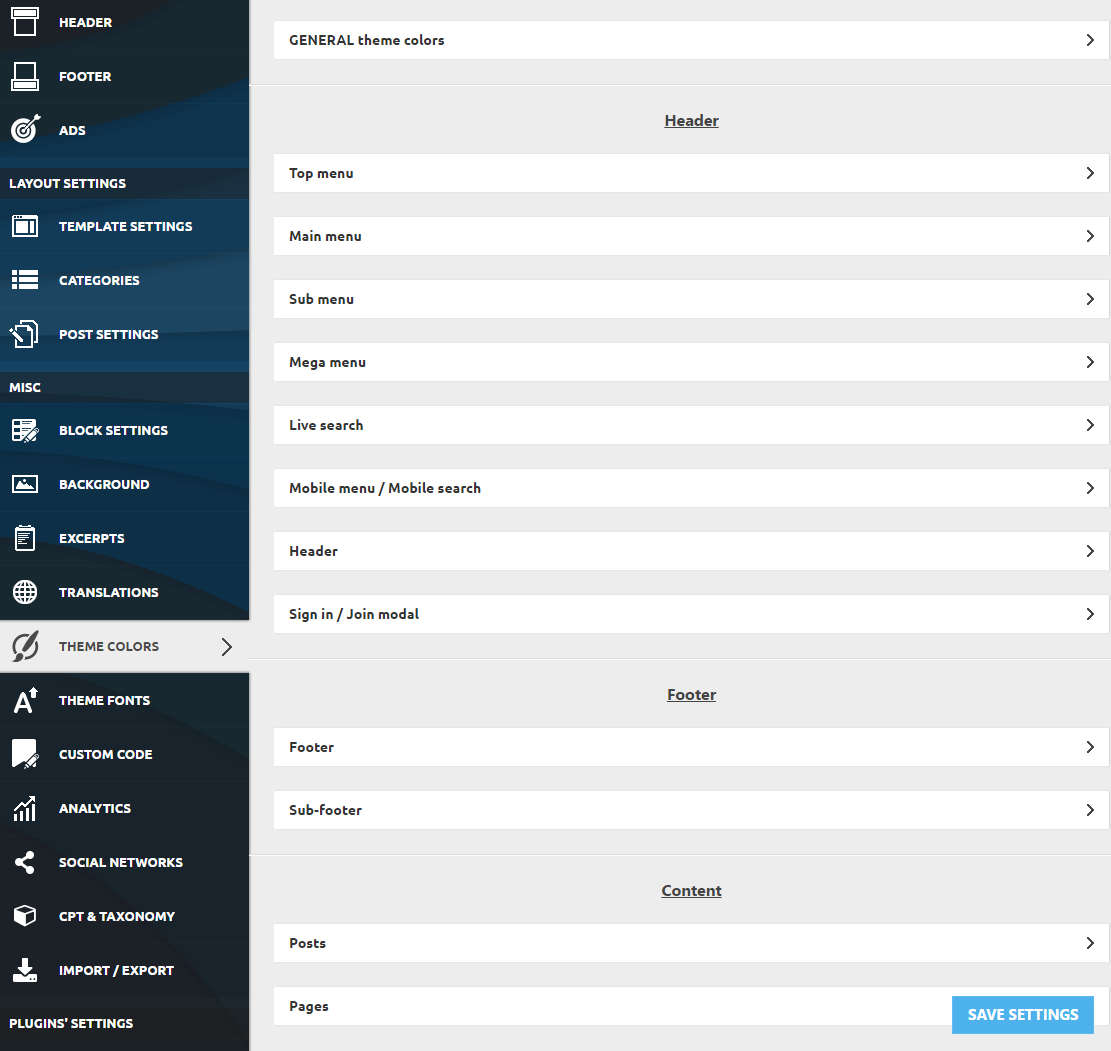Open Analytics settings

[125, 808]
